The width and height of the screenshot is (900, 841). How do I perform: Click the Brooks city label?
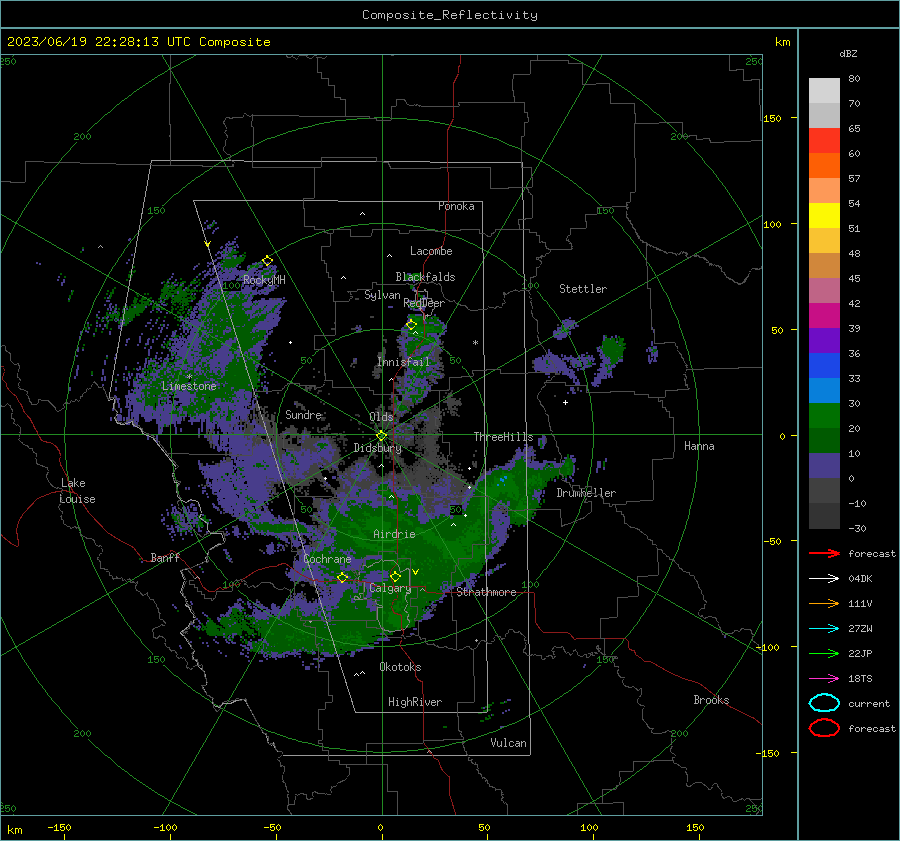point(711,700)
